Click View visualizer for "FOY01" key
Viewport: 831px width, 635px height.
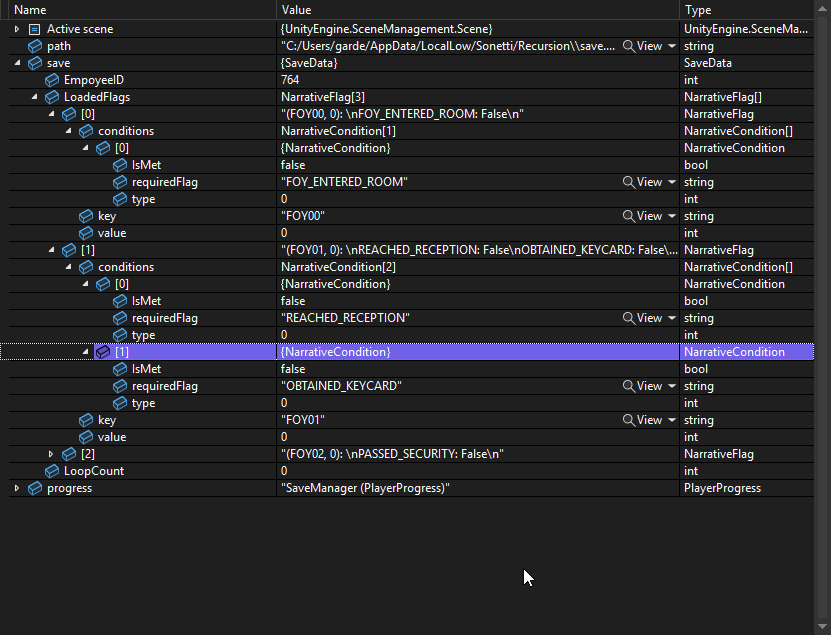(642, 420)
